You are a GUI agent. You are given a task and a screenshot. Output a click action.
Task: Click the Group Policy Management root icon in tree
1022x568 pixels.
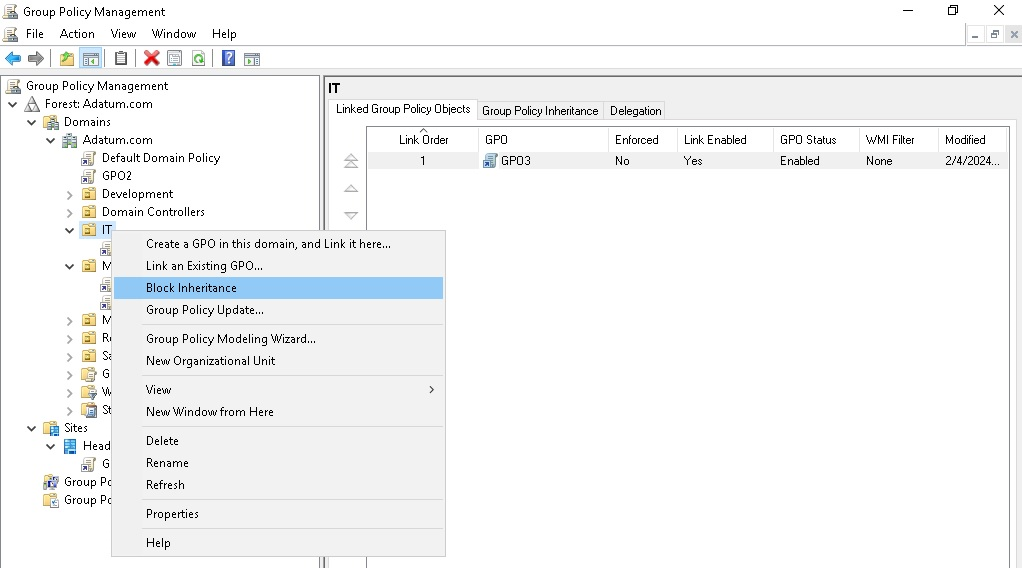point(13,85)
